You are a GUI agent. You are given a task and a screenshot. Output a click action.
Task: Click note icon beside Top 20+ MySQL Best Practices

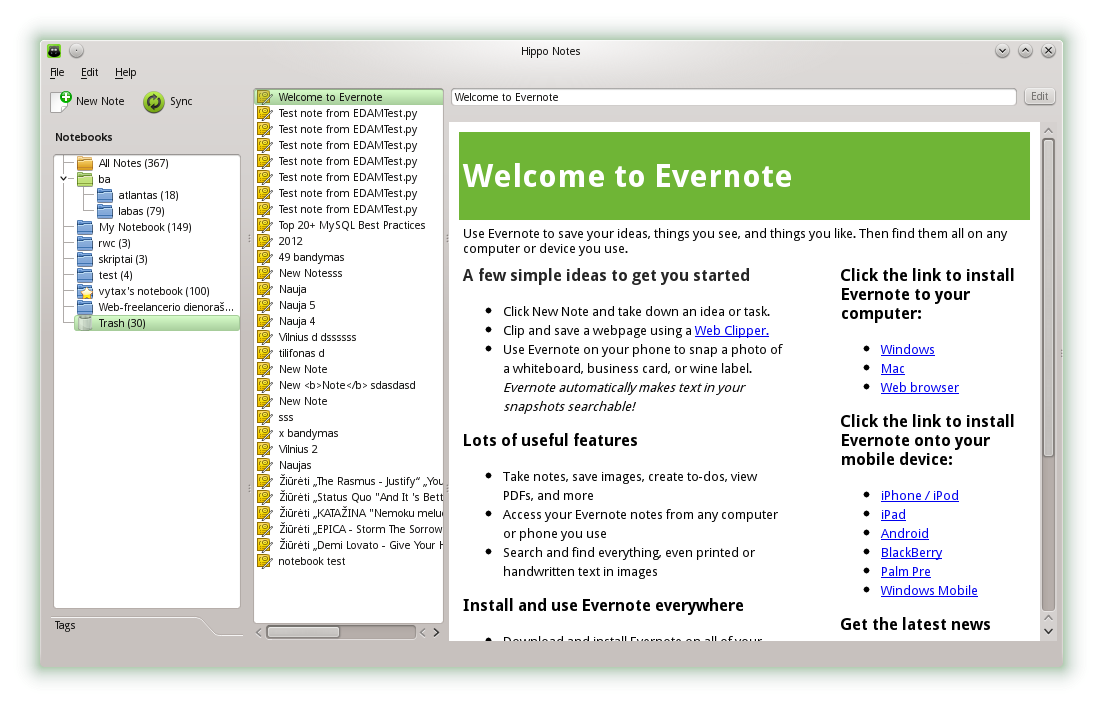(x=264, y=225)
